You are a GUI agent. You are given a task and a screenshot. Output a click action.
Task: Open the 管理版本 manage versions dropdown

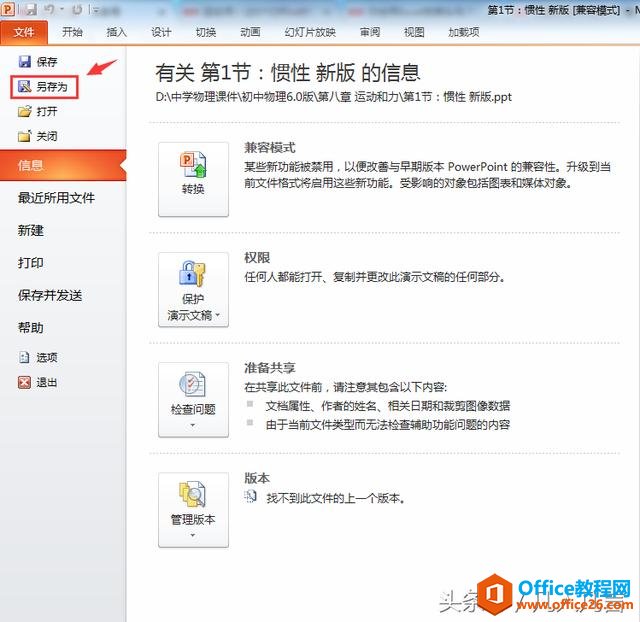(x=193, y=510)
